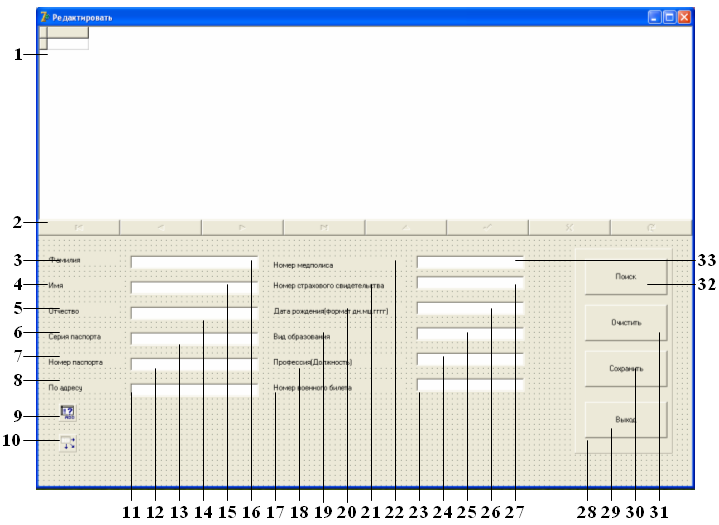Image resolution: width=719 pixels, height=525 pixels.
Task: Select the Номер страхового свидетельства label
Action: (328, 286)
